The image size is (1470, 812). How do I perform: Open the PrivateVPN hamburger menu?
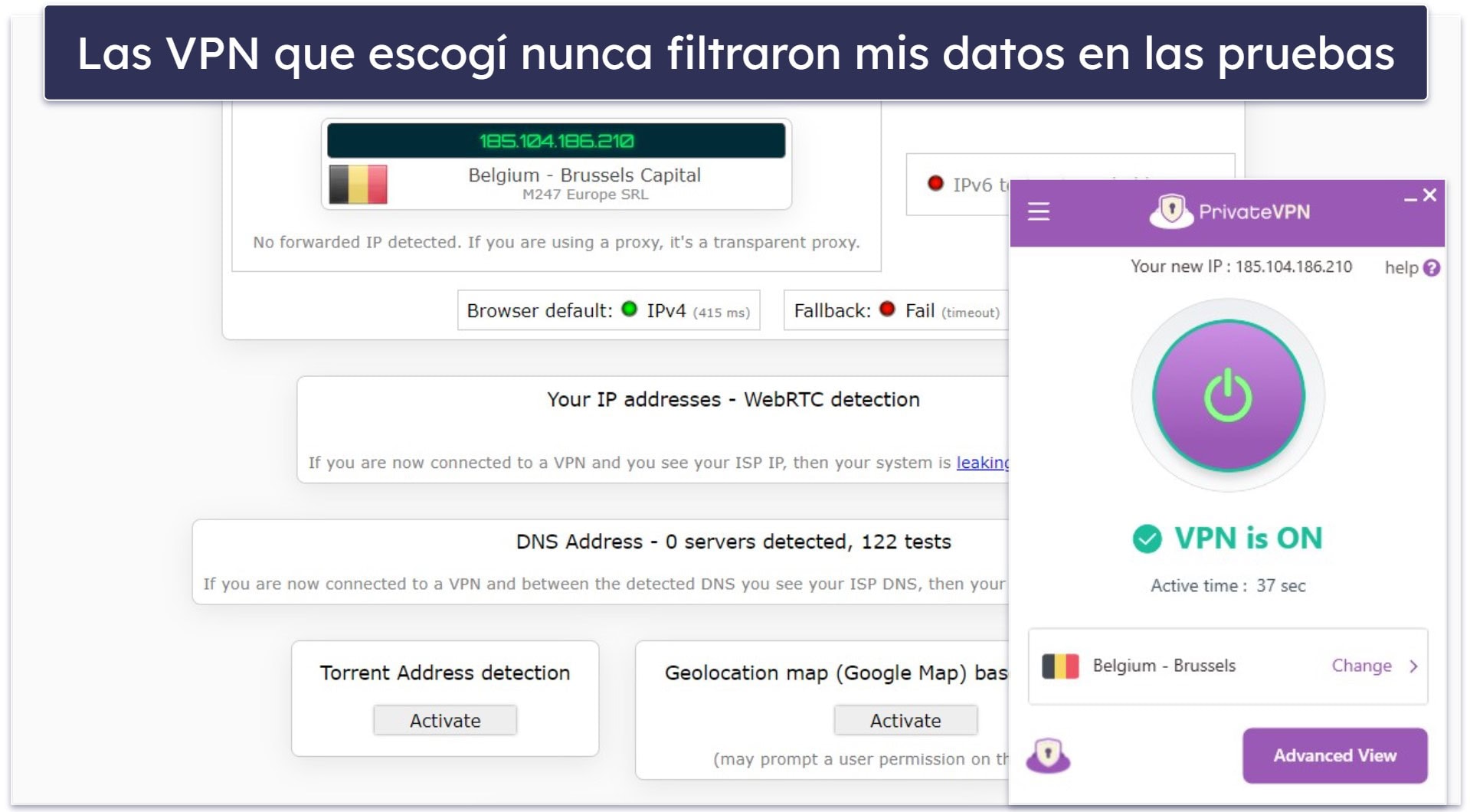coord(1038,211)
